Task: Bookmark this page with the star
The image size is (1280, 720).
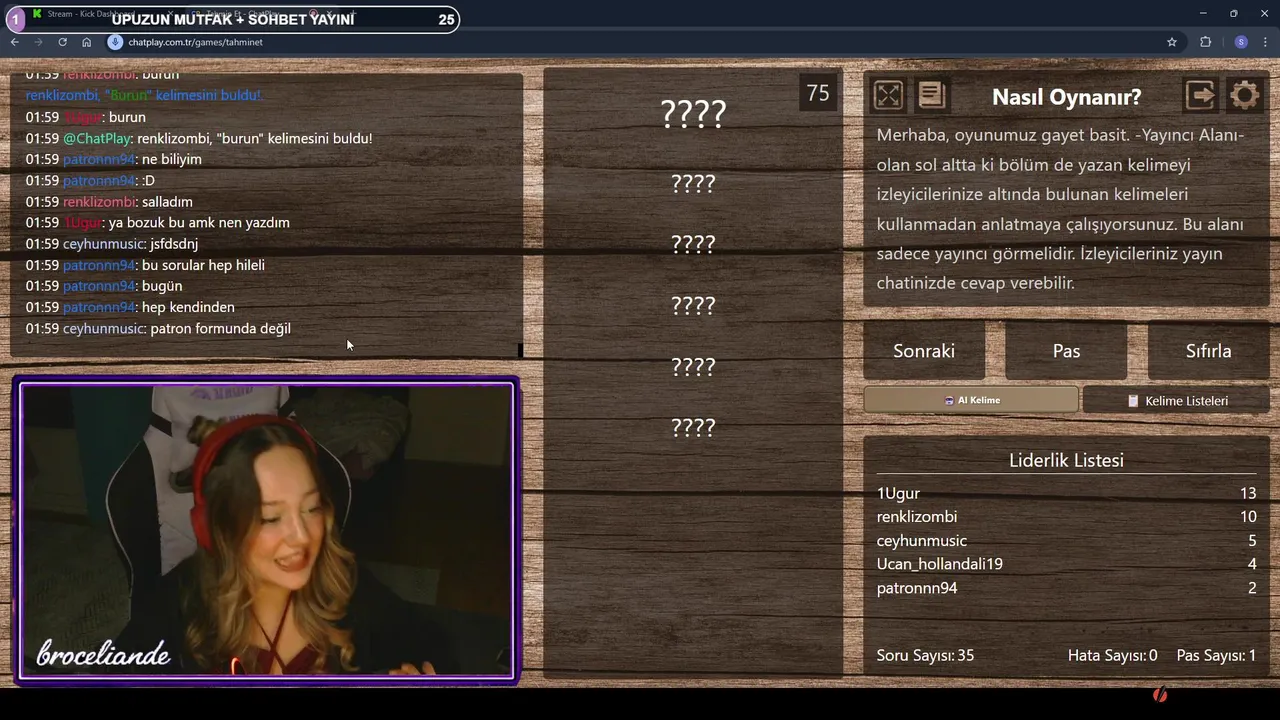Action: pos(1172,42)
